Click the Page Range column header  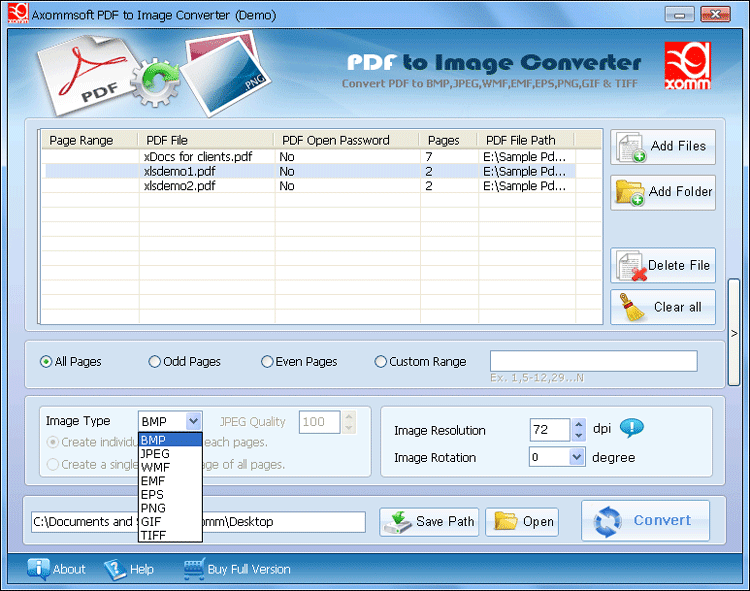coord(90,140)
